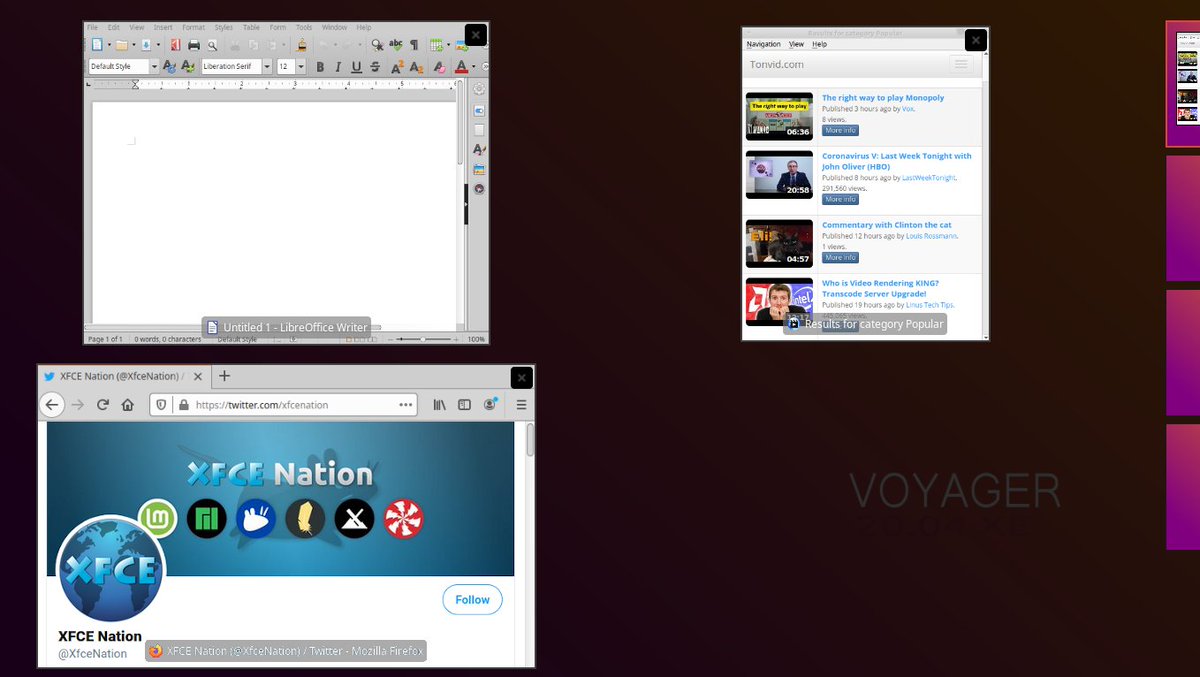Click Print icon in Writer toolbar

click(194, 45)
